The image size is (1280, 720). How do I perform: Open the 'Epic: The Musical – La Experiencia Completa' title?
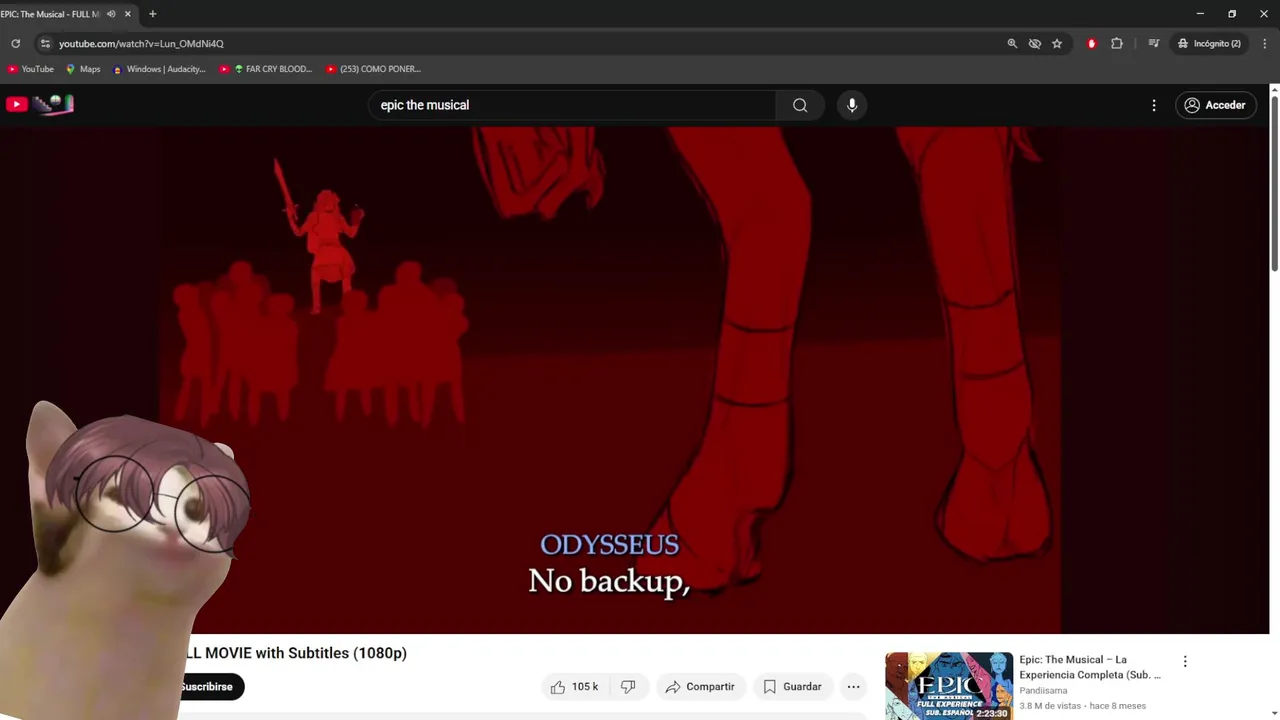(x=1090, y=667)
